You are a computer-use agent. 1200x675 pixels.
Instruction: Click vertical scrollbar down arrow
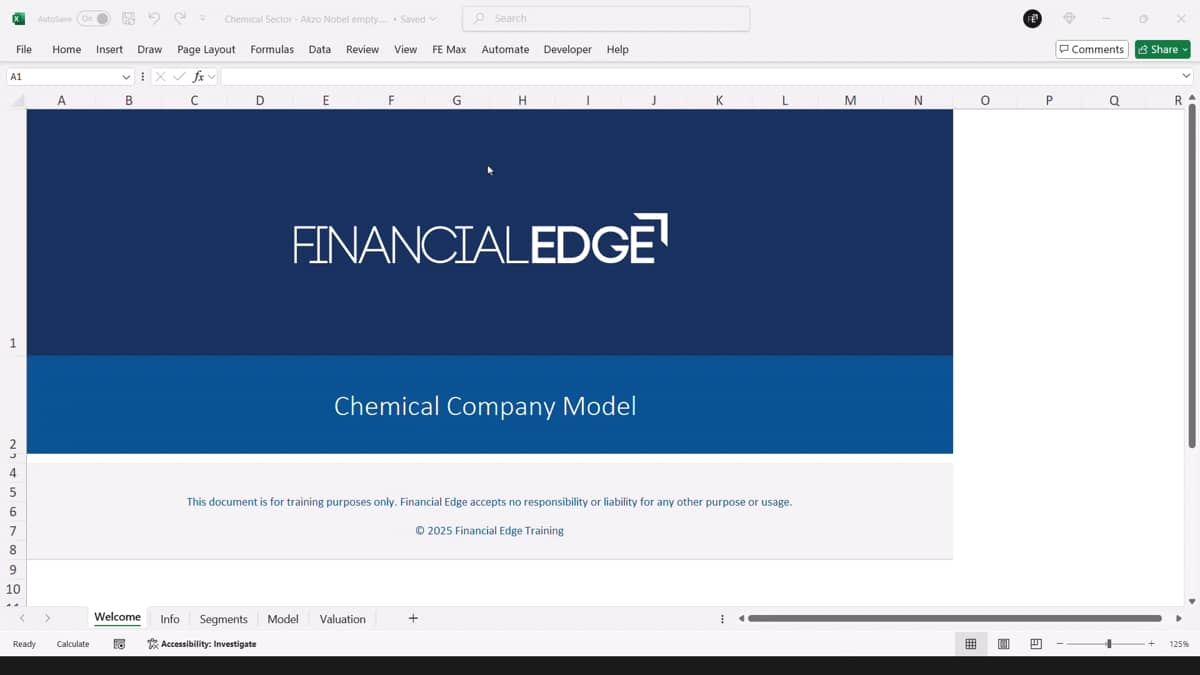[x=1191, y=602]
